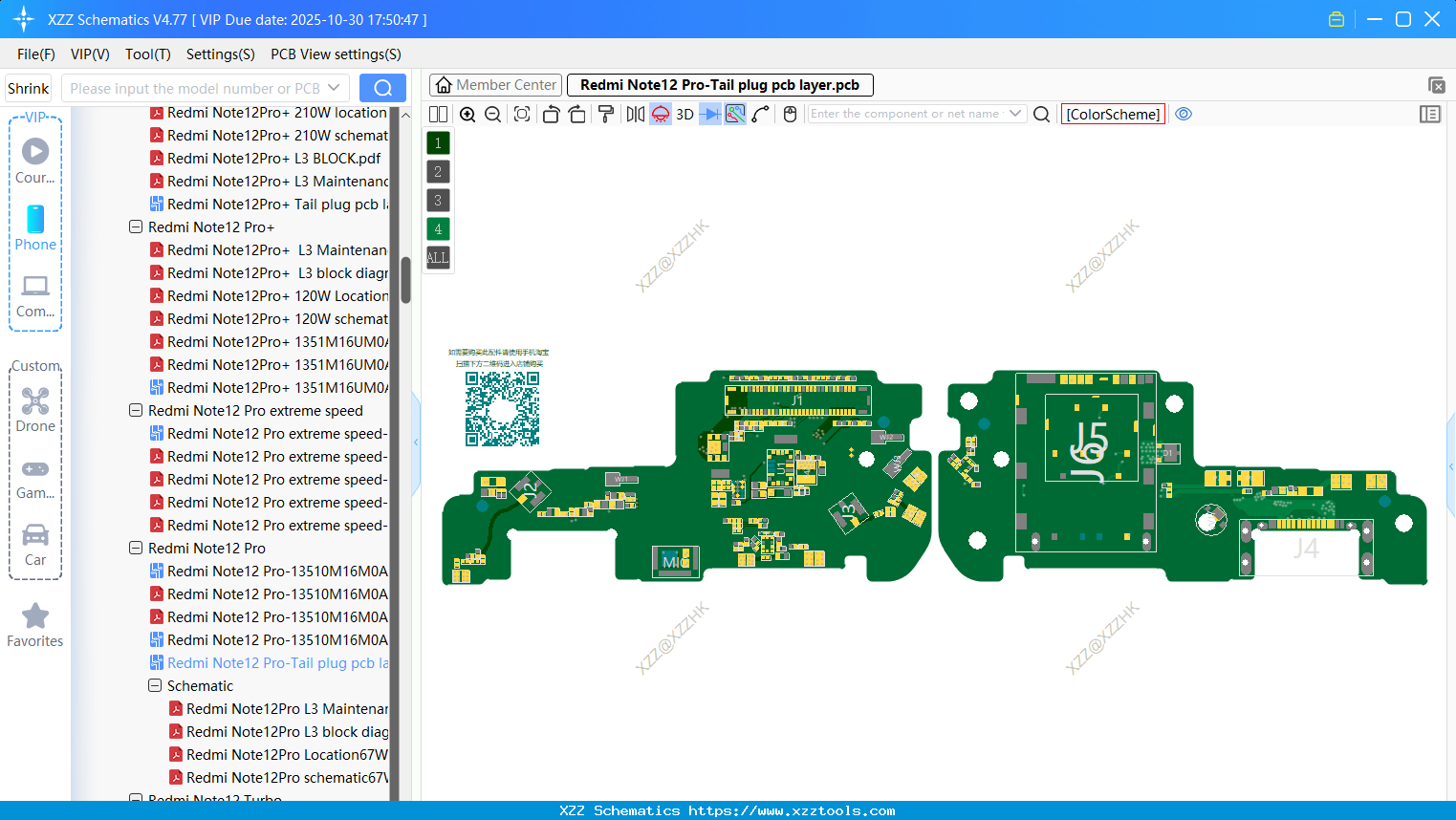Open the ColorScheme selector

click(1112, 114)
